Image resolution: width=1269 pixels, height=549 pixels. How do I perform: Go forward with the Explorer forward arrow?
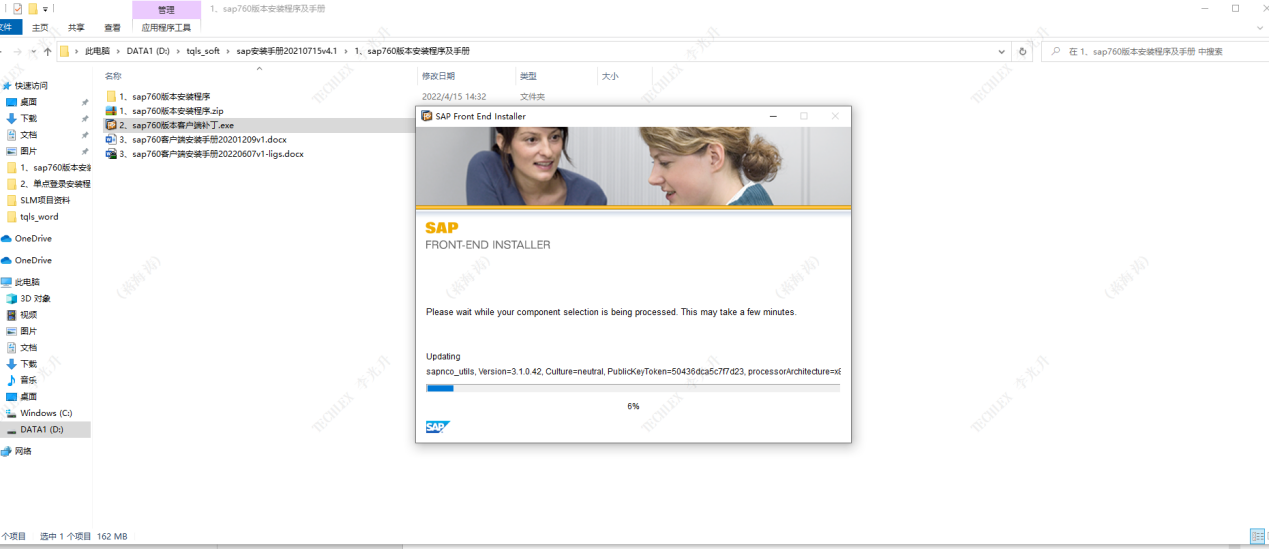(x=16, y=51)
